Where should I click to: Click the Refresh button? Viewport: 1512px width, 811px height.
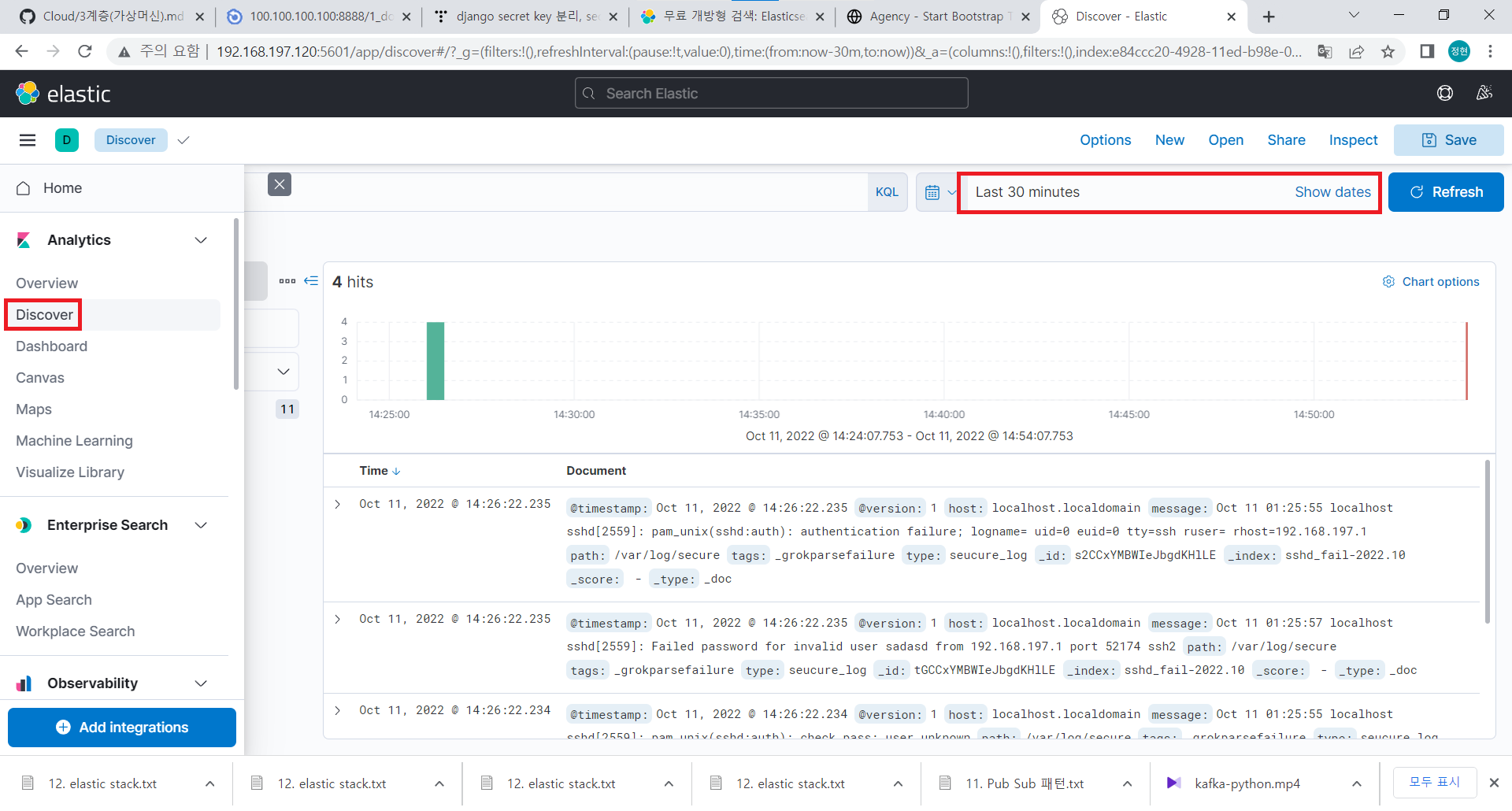[x=1446, y=192]
